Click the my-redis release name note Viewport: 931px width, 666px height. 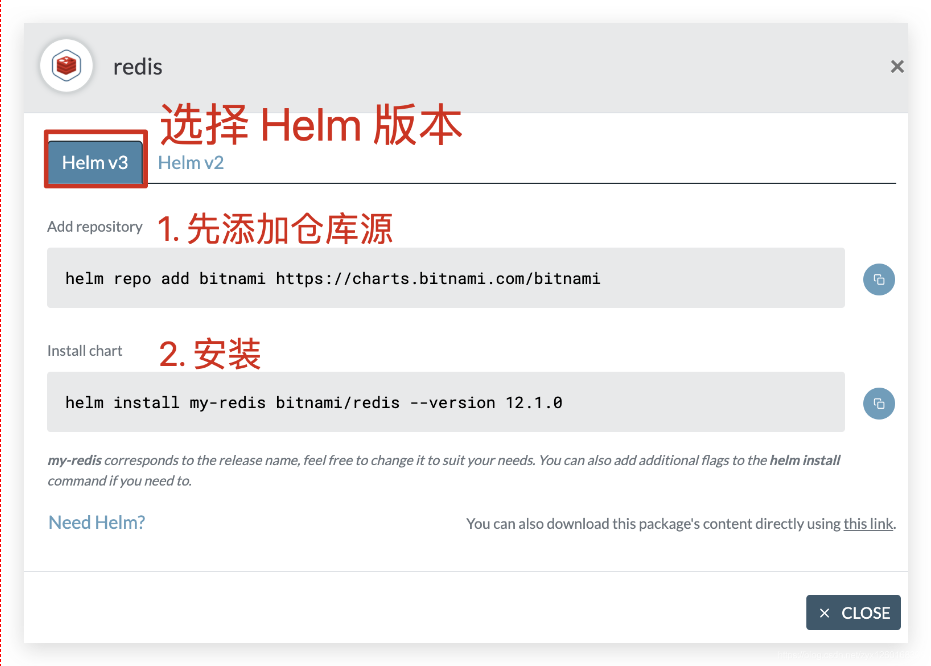[x=444, y=470]
